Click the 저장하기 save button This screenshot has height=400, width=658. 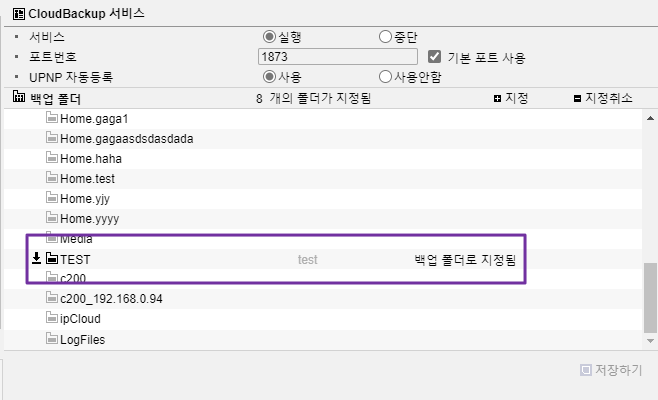tap(611, 370)
